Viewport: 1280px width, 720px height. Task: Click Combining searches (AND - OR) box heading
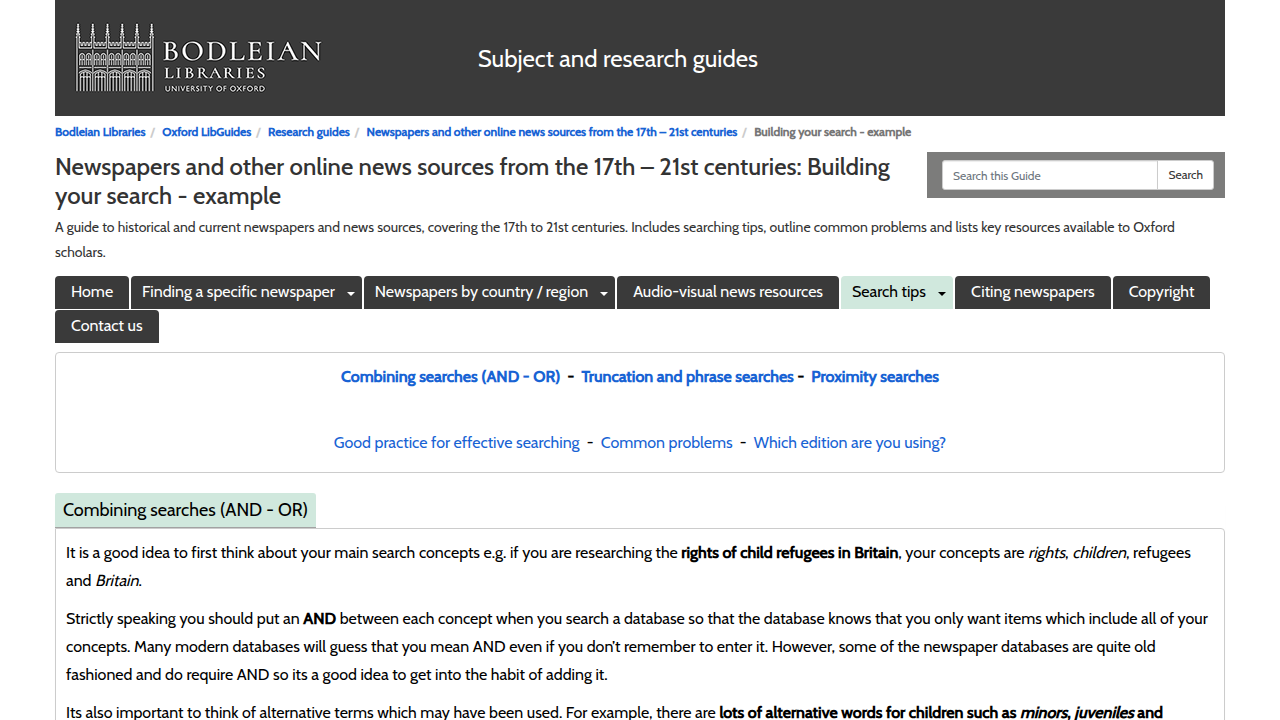pyautogui.click(x=185, y=510)
